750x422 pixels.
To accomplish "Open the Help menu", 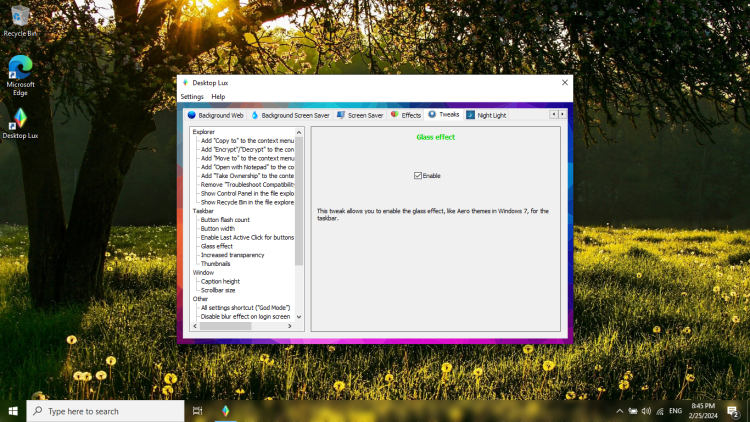I will pyautogui.click(x=218, y=97).
